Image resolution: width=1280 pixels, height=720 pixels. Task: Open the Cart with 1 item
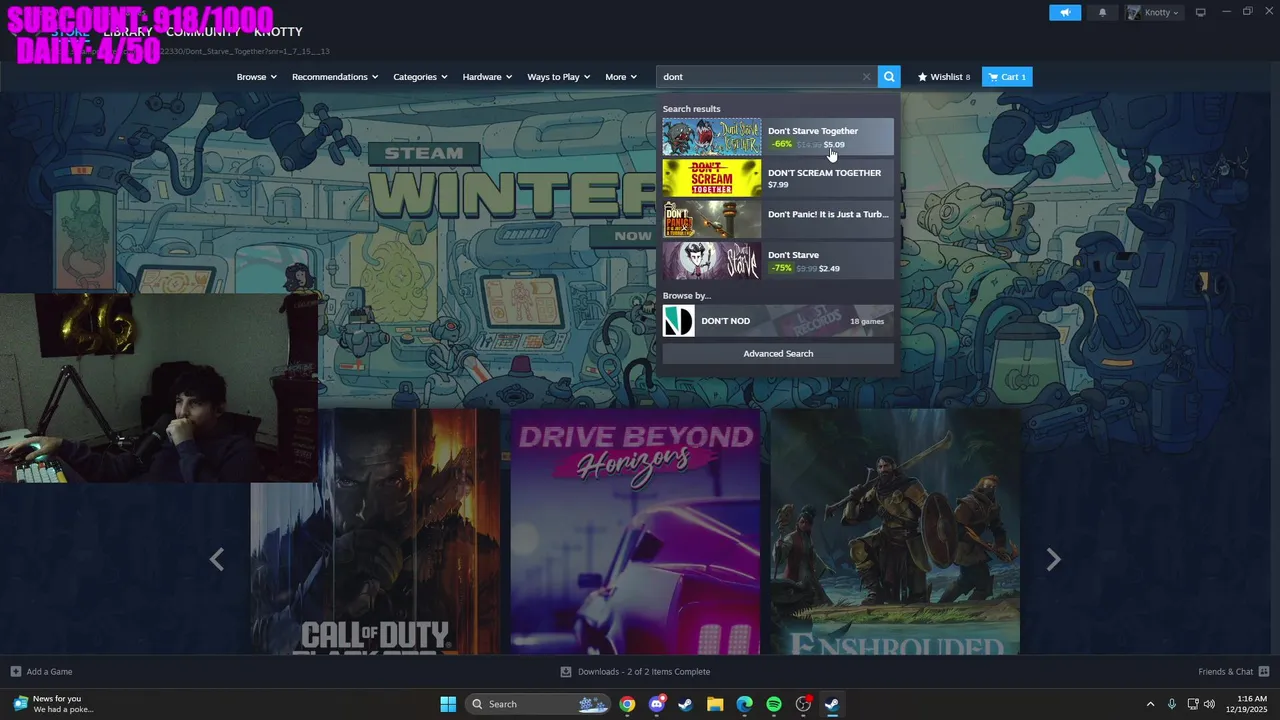pos(1007,77)
